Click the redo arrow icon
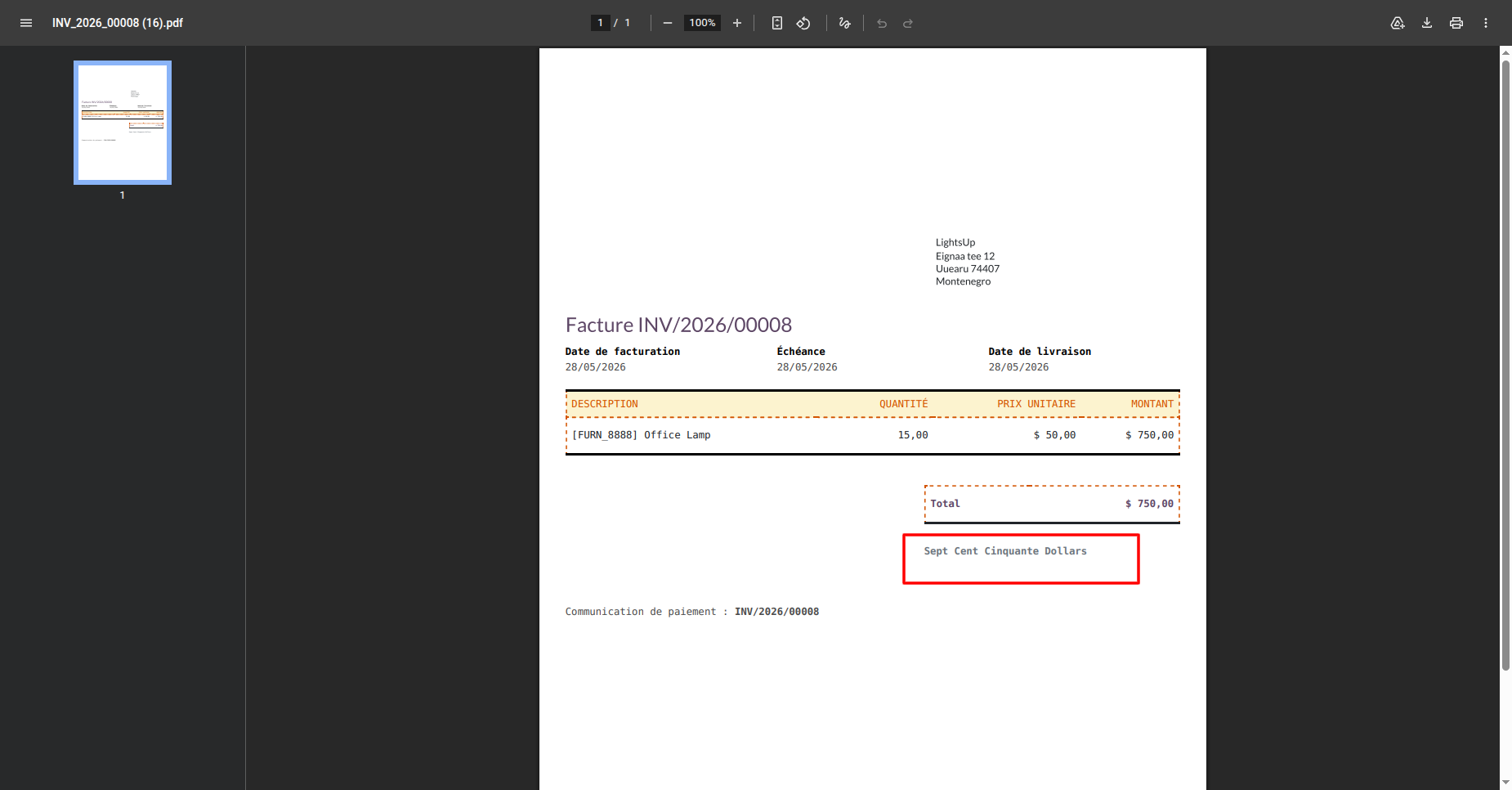 pos(908,23)
